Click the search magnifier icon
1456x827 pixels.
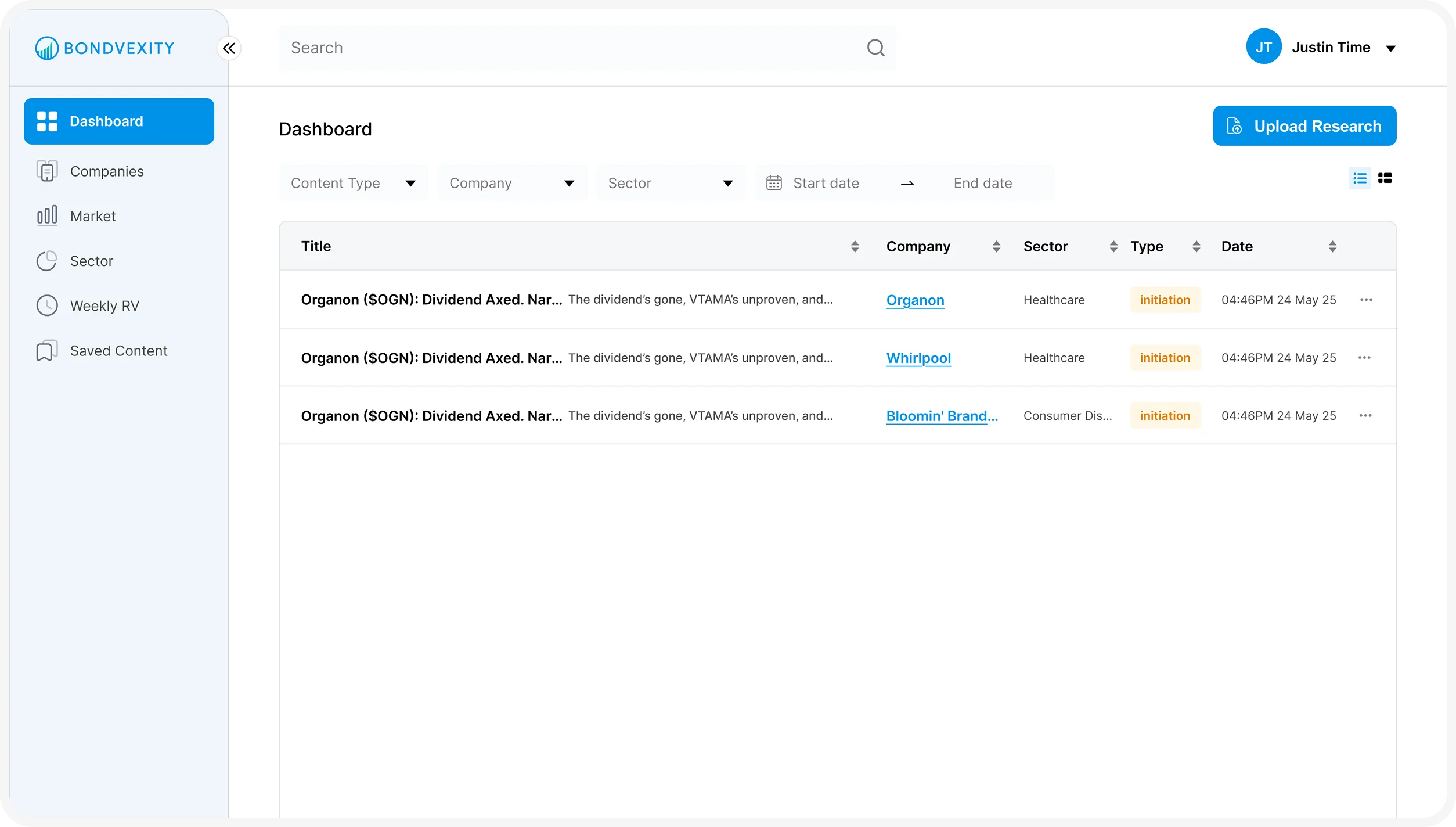(875, 48)
